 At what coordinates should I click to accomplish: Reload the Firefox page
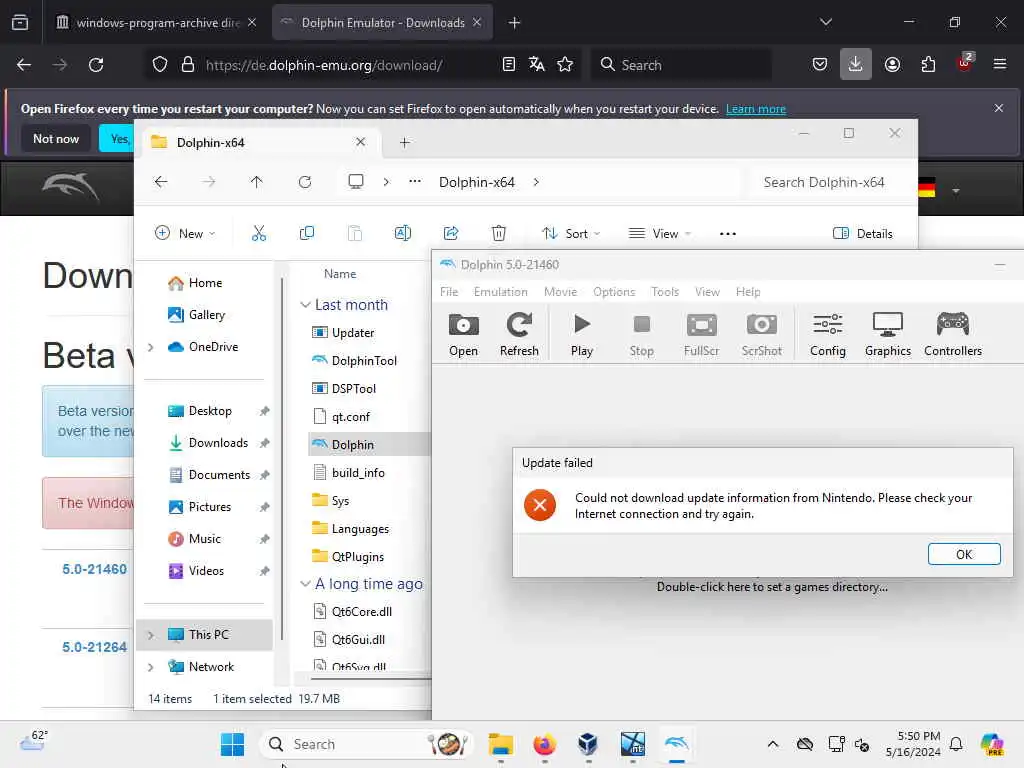[96, 65]
